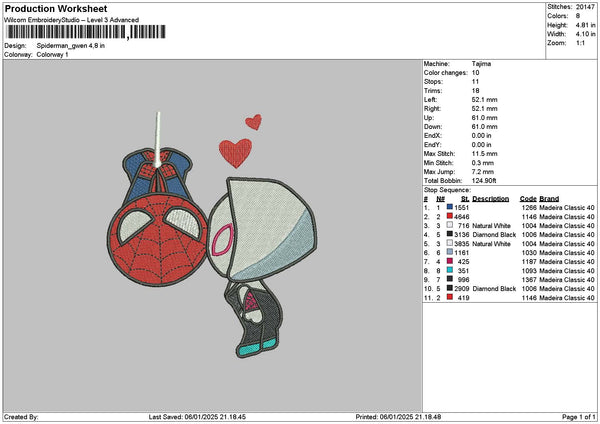Click the Left value '52.1 mm'

click(484, 100)
